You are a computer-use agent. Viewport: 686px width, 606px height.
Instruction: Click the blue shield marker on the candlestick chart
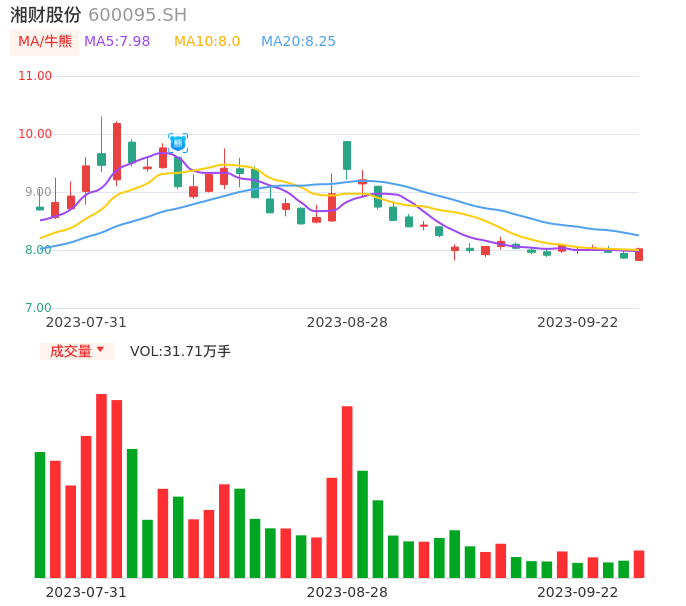click(178, 143)
